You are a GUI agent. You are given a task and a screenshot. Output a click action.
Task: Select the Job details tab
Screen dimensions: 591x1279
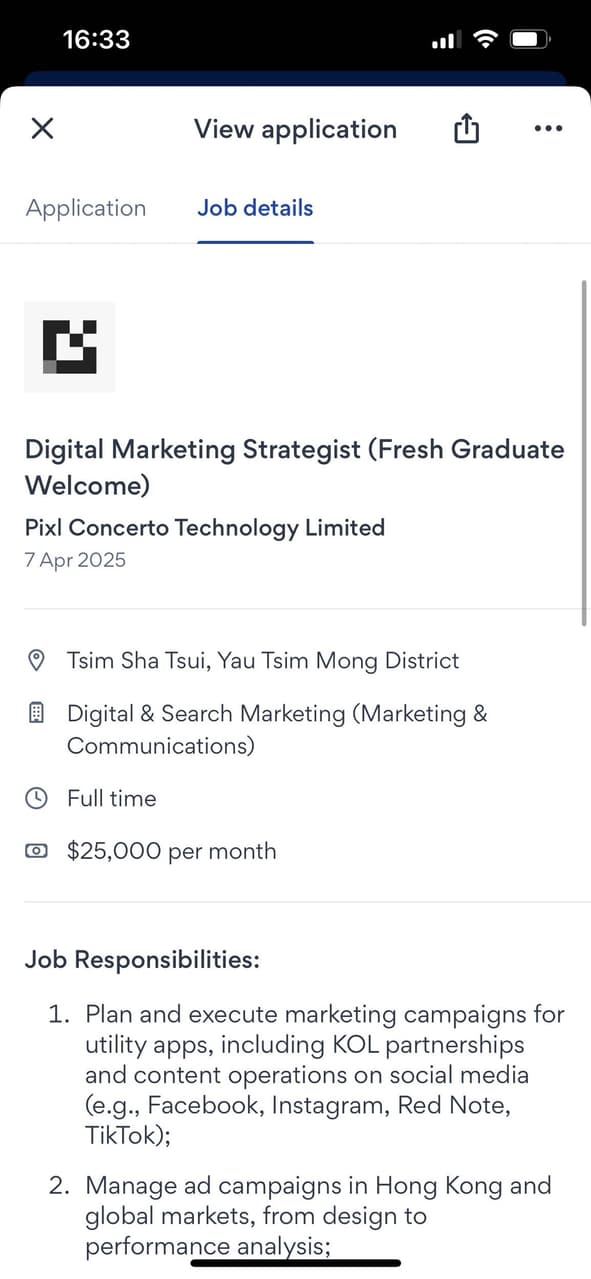click(x=255, y=208)
